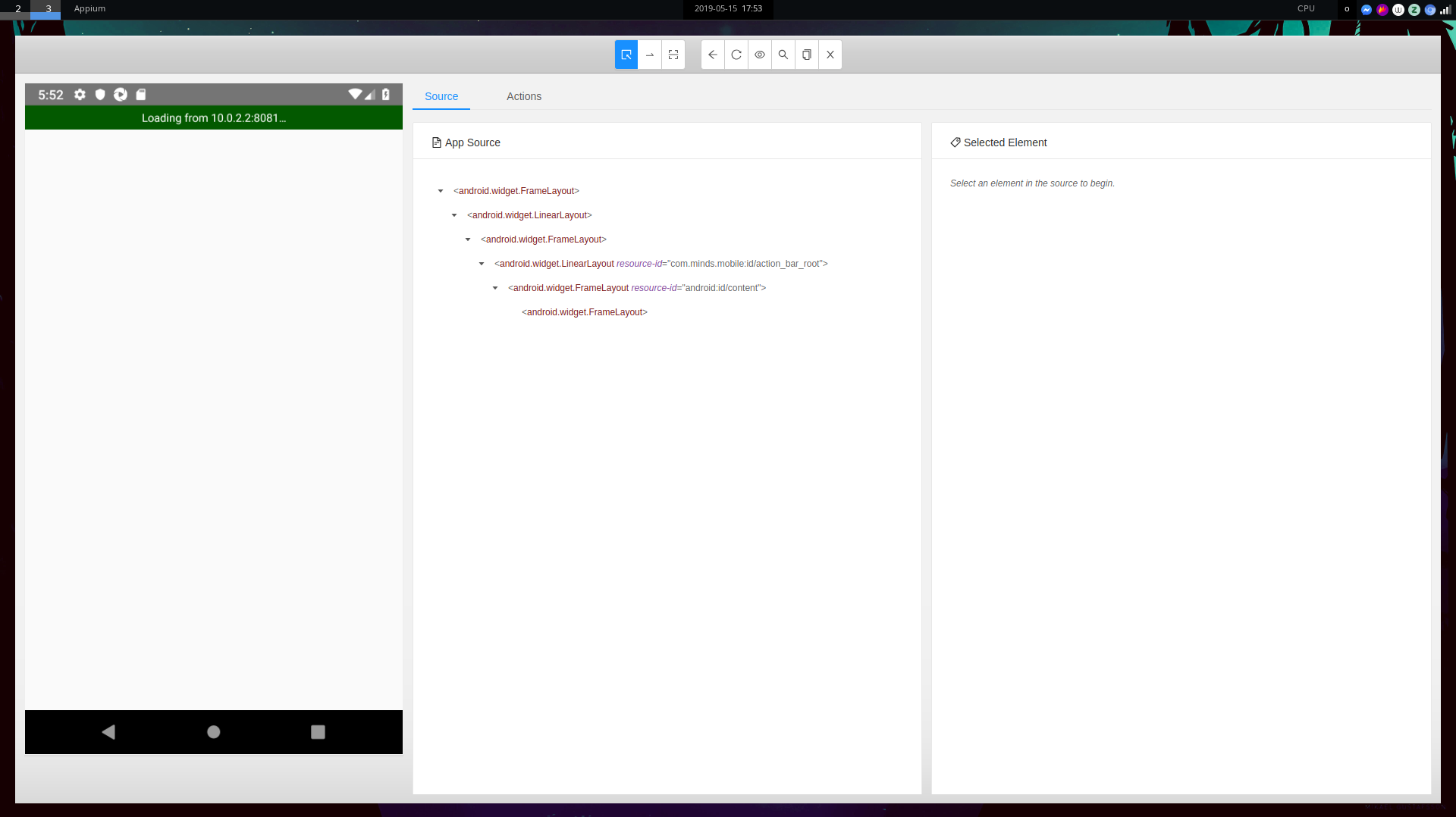Viewport: 1456px width, 817px height.
Task: Open Messenger tray icon
Action: pyautogui.click(x=1367, y=10)
